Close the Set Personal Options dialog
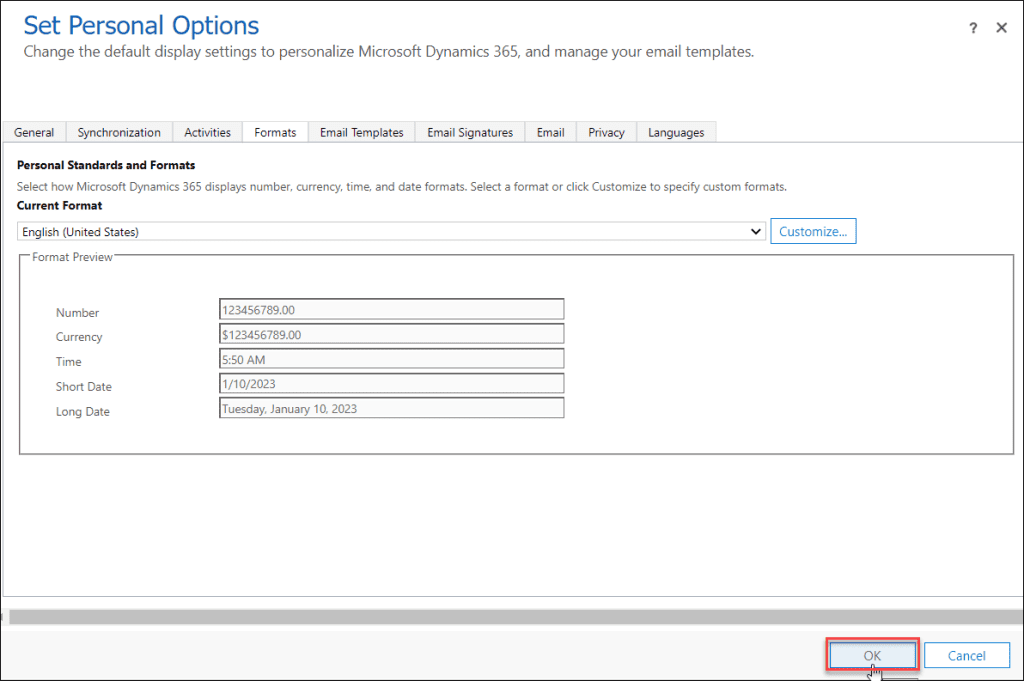Image resolution: width=1024 pixels, height=681 pixels. (x=1001, y=27)
